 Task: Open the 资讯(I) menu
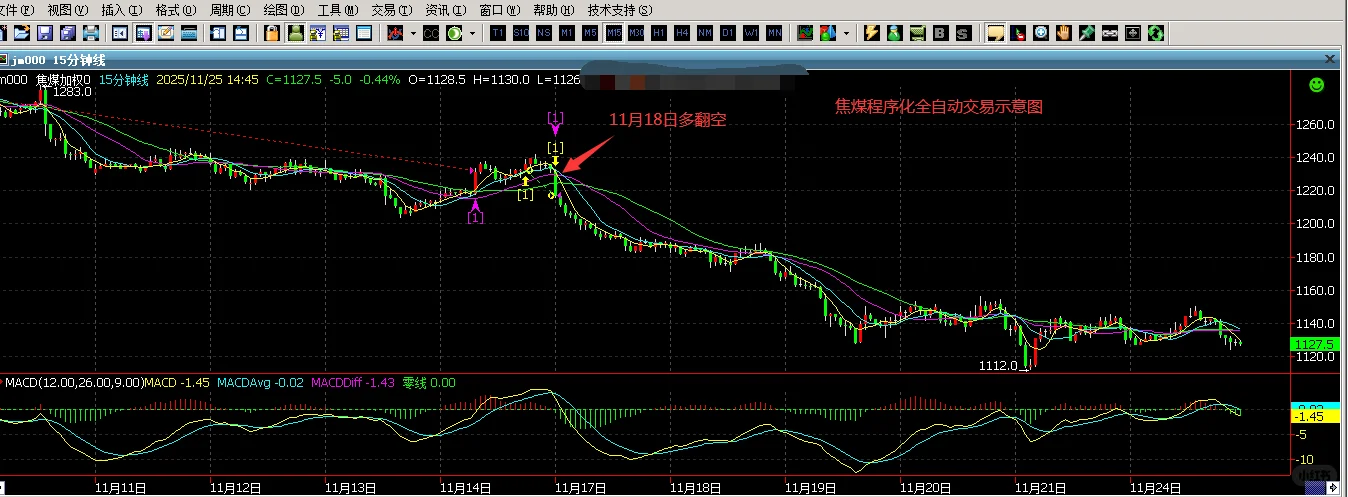(445, 10)
